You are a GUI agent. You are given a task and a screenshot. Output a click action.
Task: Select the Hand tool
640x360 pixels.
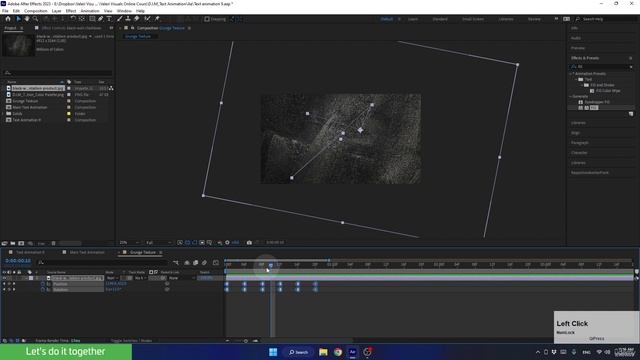(x=27, y=19)
